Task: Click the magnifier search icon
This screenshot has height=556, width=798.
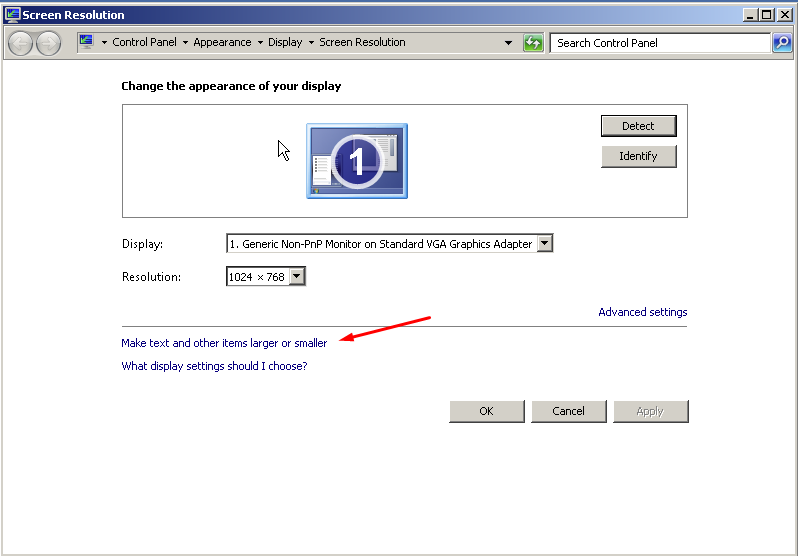Action: pos(783,43)
